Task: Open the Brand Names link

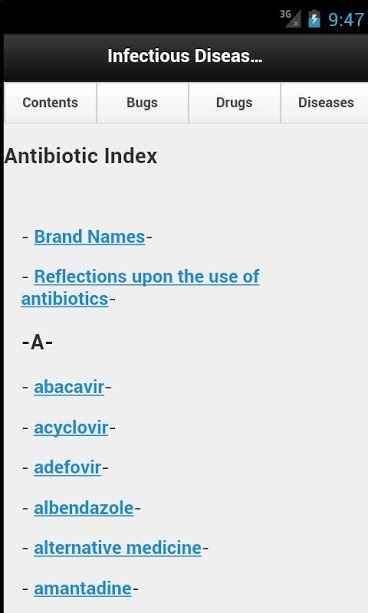Action: pyautogui.click(x=90, y=237)
